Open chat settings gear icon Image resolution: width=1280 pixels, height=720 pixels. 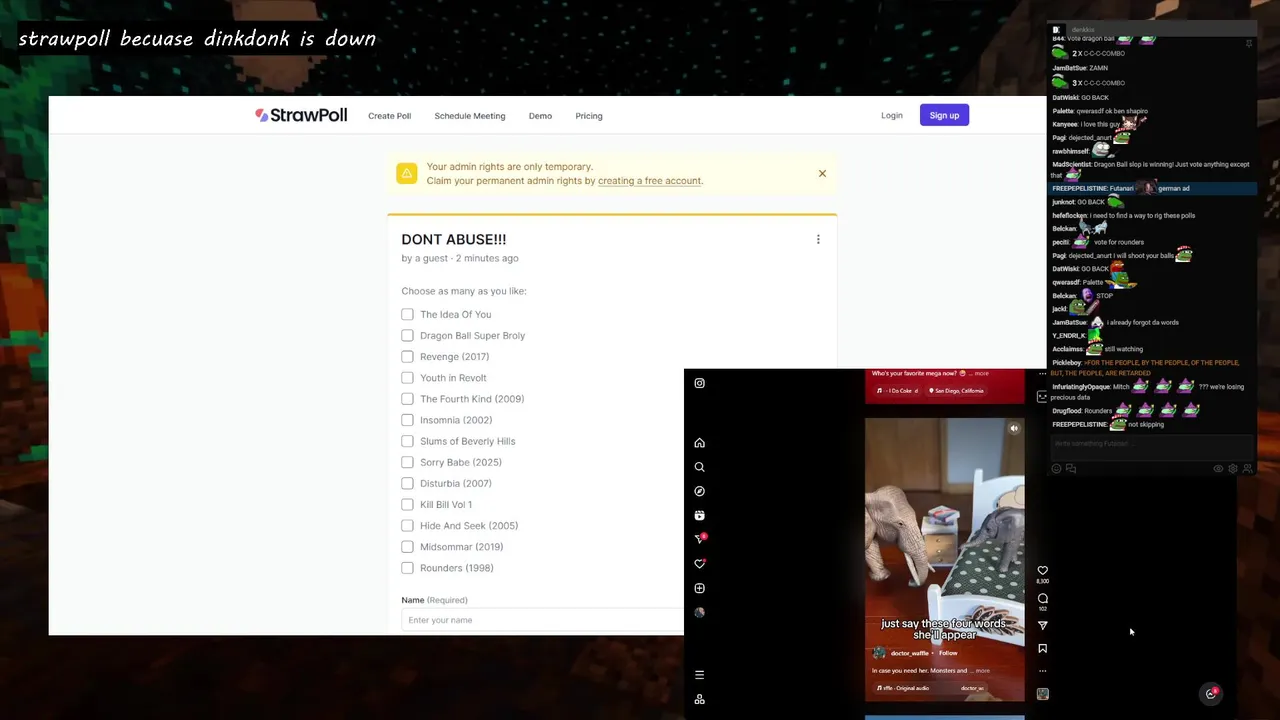tap(1233, 468)
